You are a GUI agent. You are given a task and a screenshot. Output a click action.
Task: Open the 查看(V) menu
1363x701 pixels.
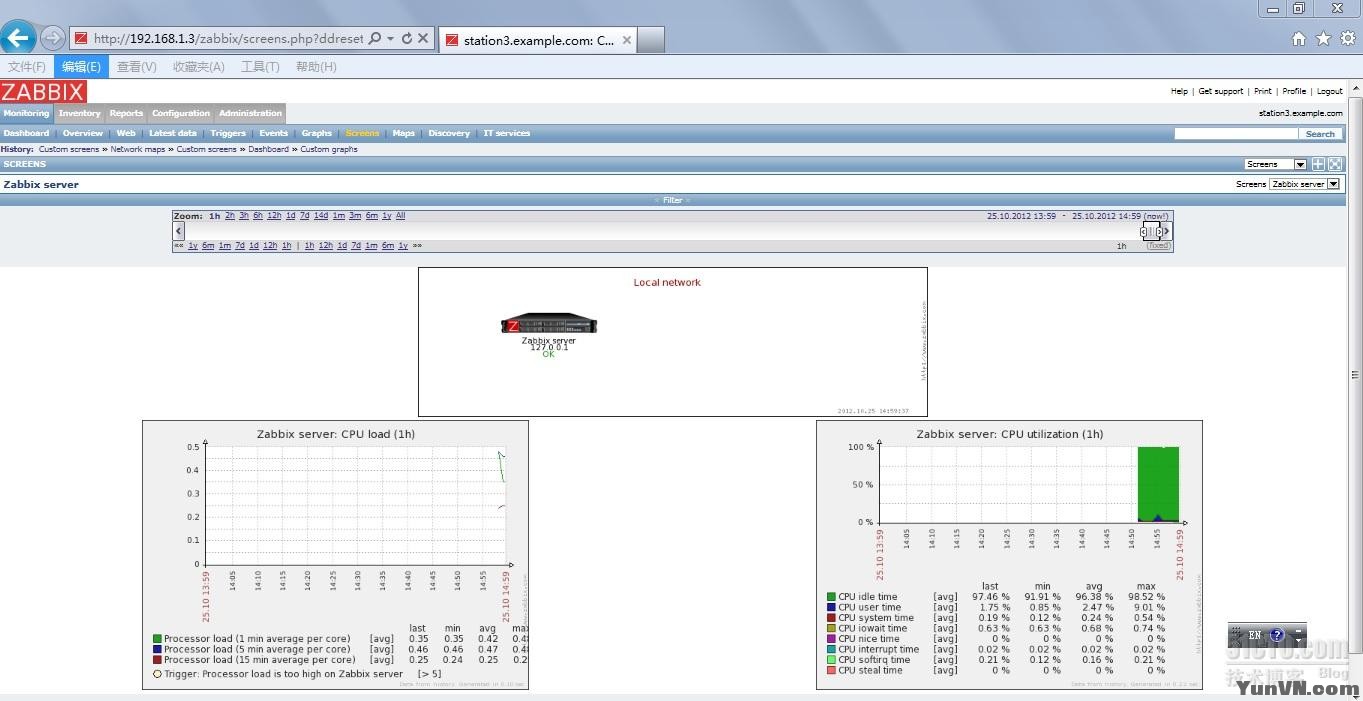(136, 67)
